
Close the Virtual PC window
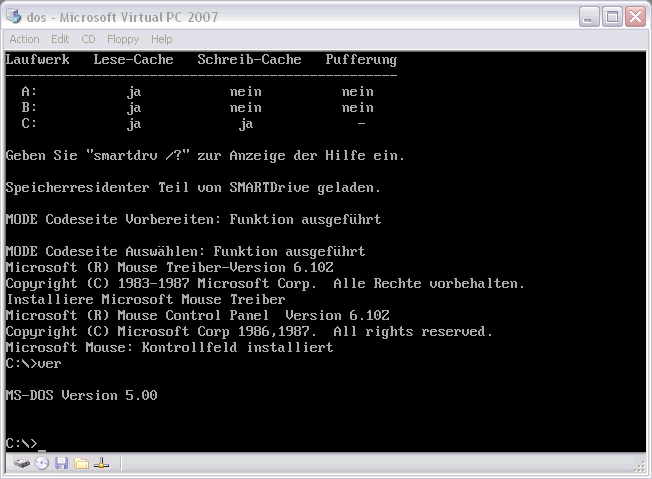pos(635,17)
